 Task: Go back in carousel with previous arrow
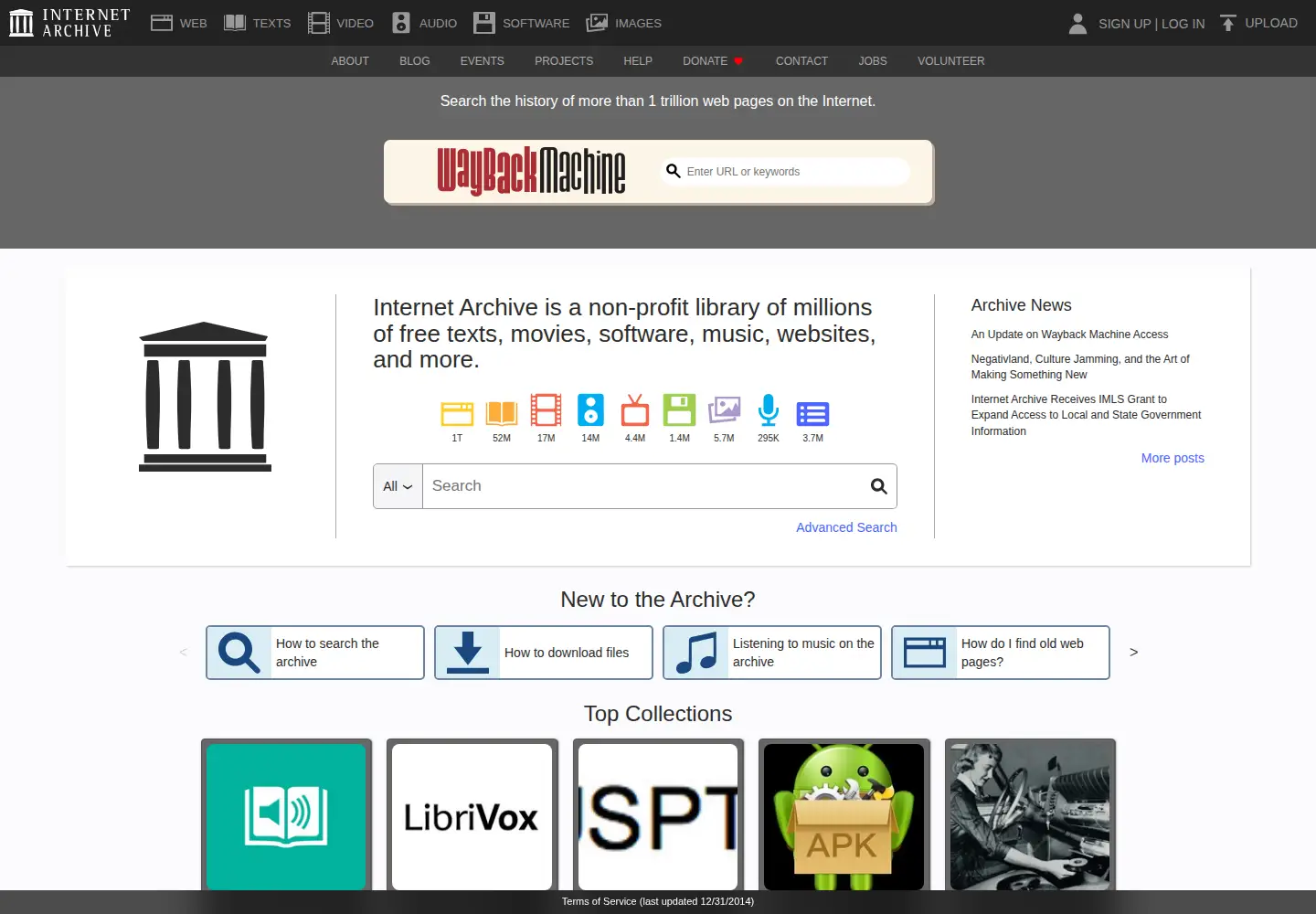pos(183,653)
